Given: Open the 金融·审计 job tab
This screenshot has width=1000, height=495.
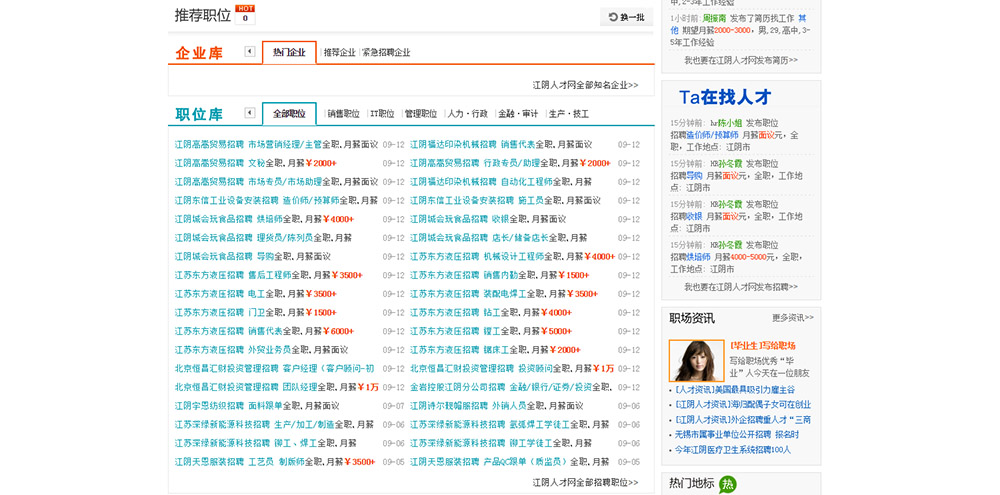Looking at the screenshot, I should pyautogui.click(x=518, y=114).
